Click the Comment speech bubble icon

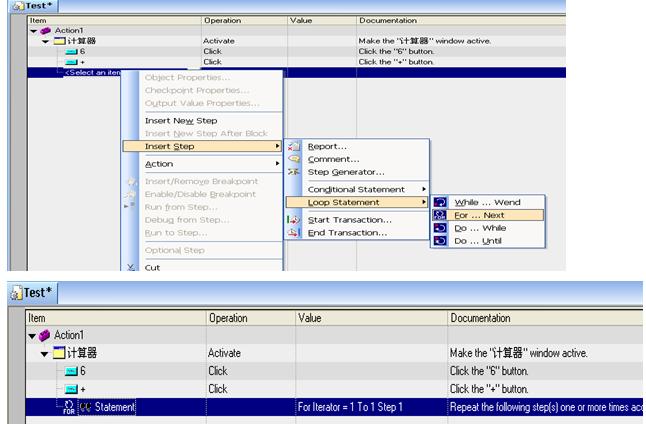tap(294, 159)
